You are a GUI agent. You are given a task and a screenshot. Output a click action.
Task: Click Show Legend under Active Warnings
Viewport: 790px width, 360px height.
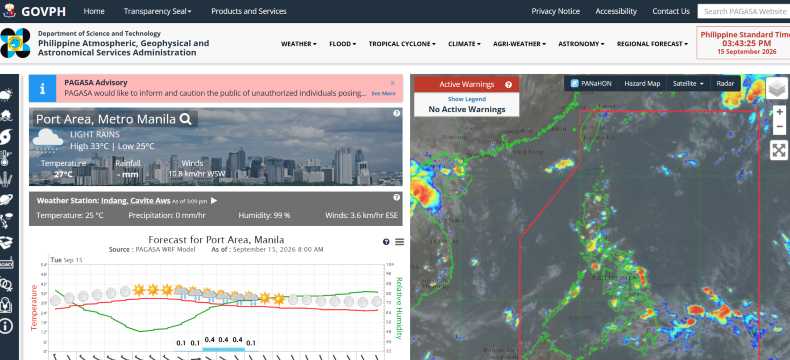click(x=467, y=99)
